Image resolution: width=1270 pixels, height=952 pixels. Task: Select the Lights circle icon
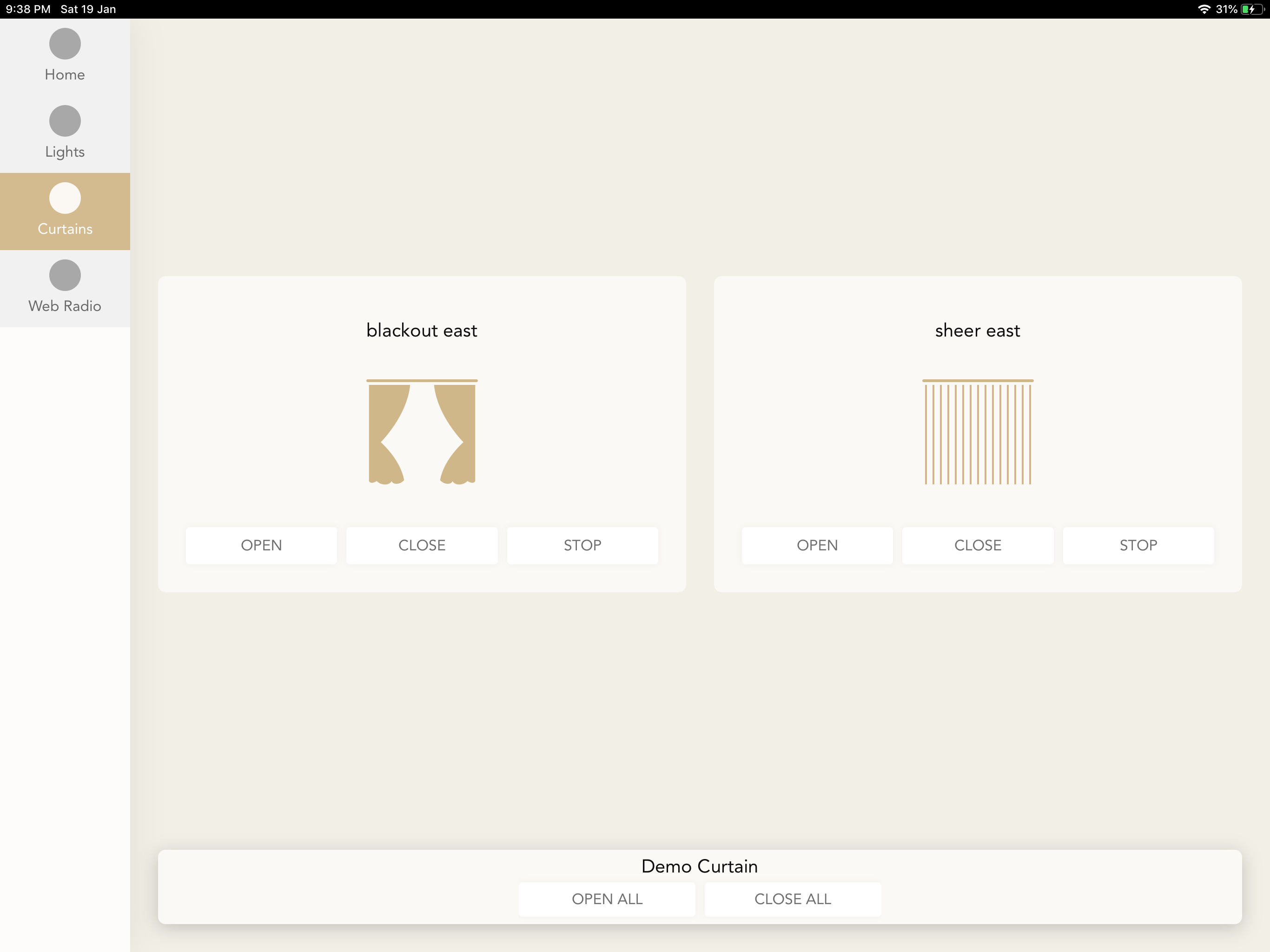65,120
